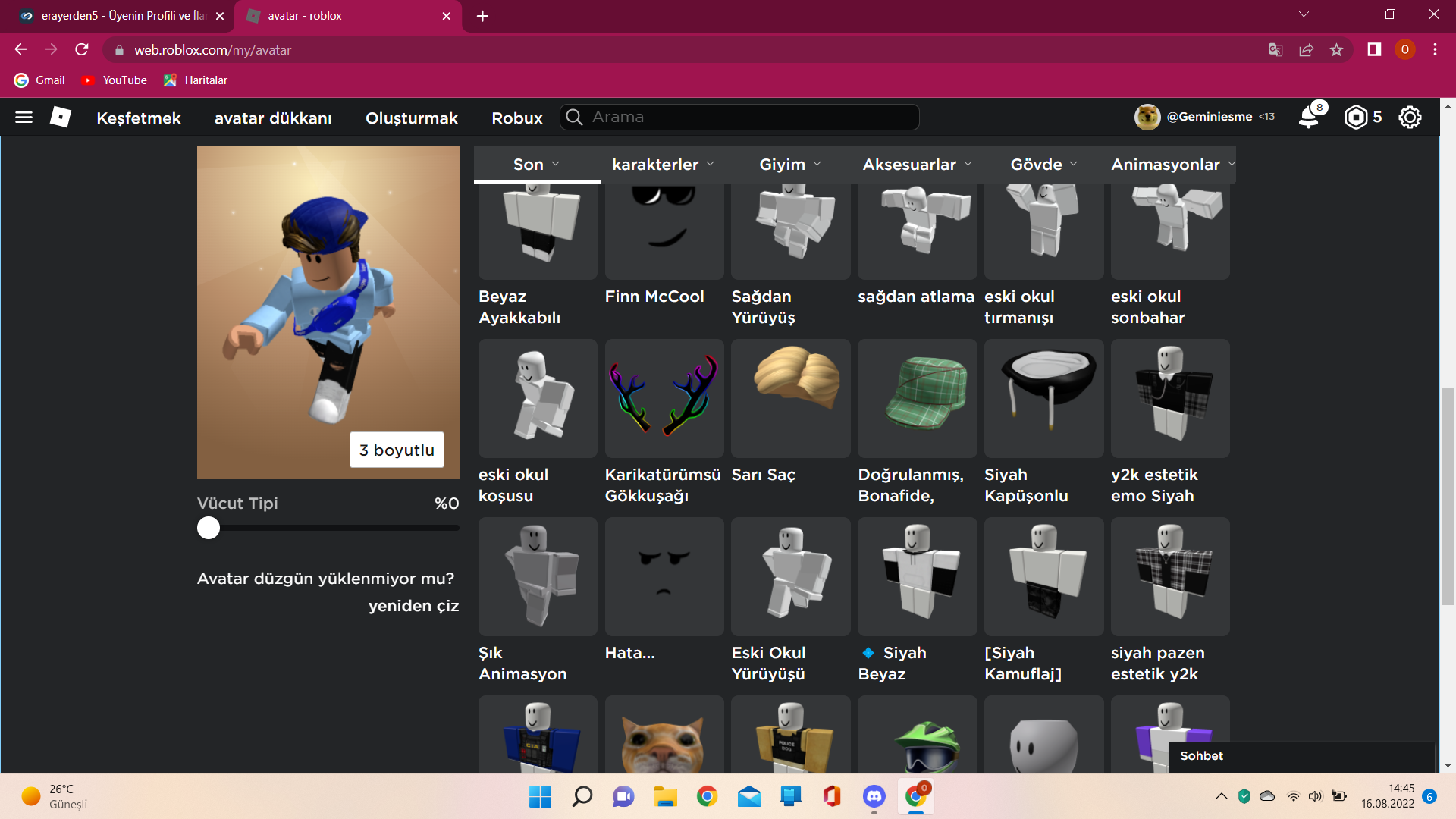Open the notifications bell

click(x=1309, y=117)
